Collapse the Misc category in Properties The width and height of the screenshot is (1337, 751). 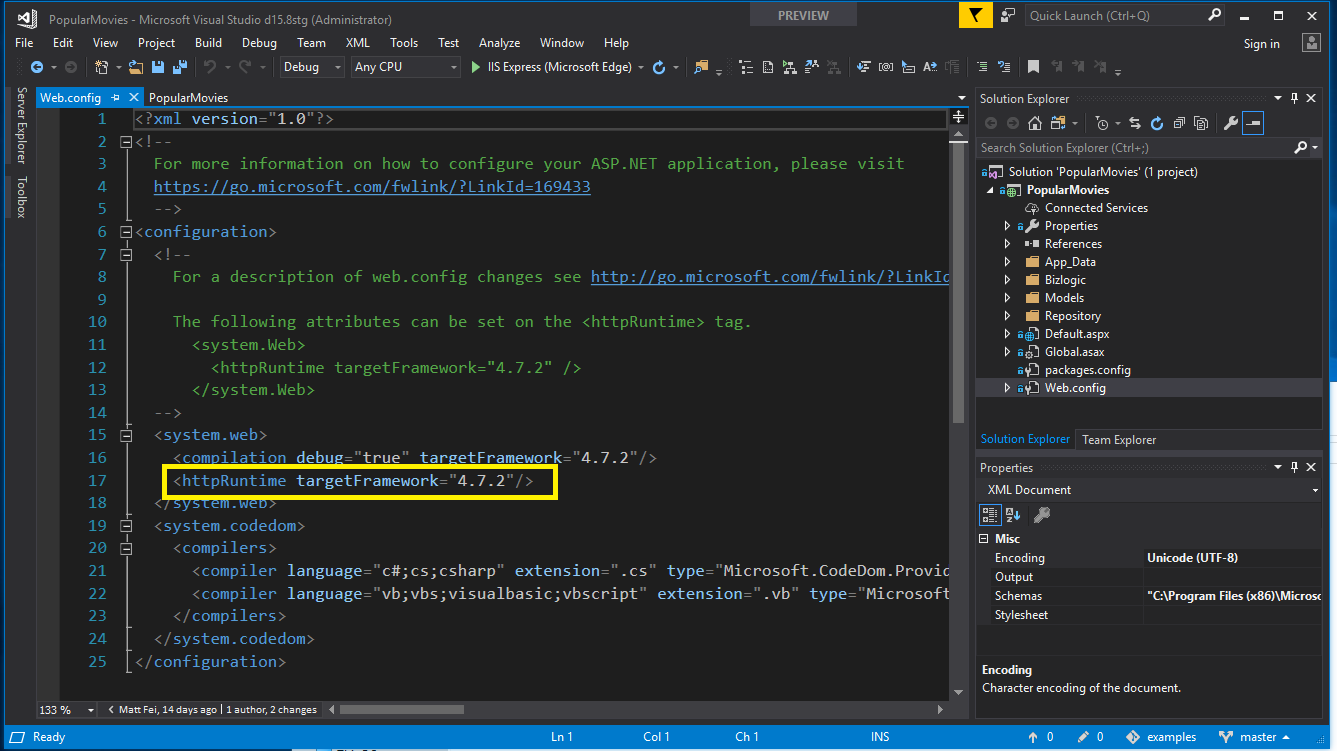(x=984, y=539)
